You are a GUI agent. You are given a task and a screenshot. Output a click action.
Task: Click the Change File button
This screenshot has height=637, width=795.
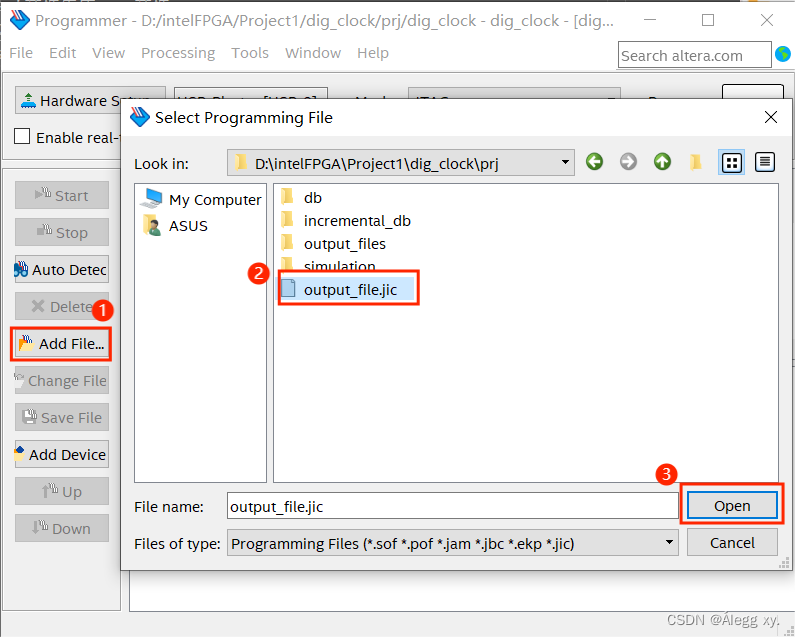(61, 380)
